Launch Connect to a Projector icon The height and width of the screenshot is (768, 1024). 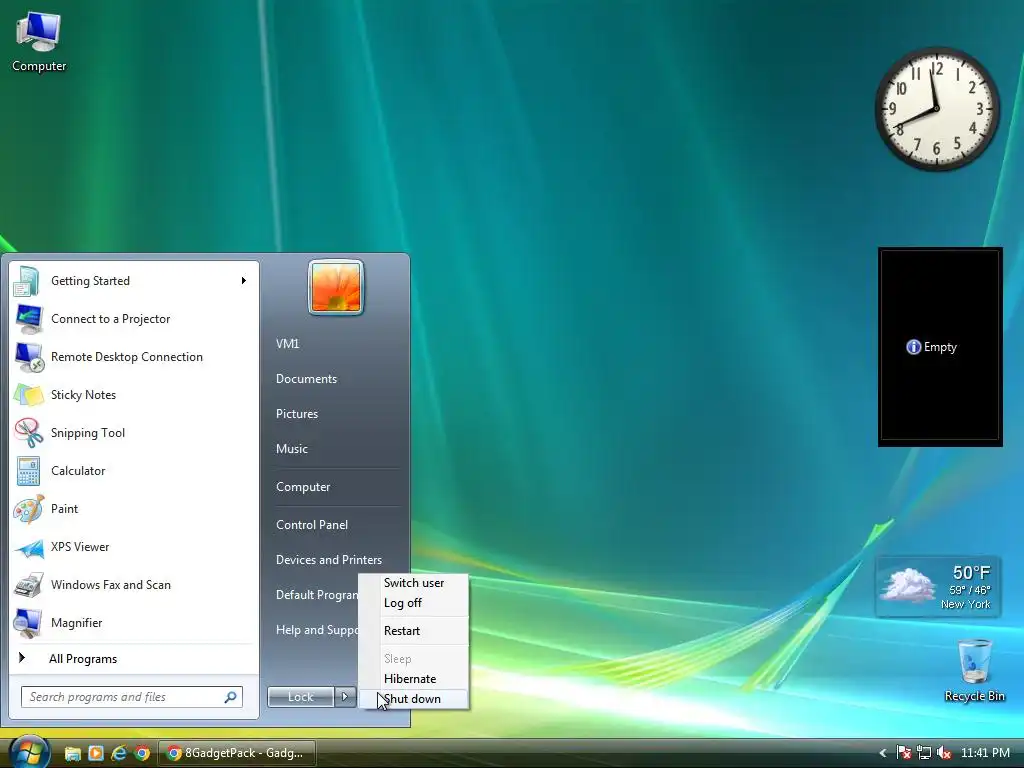28,319
